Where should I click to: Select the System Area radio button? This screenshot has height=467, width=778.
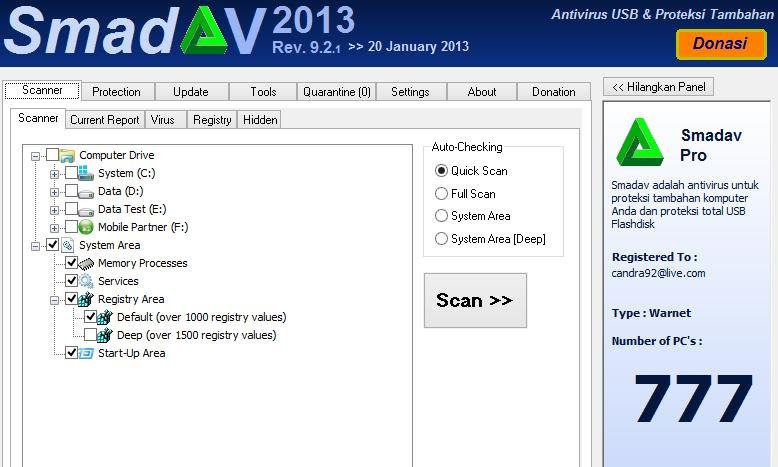[441, 216]
